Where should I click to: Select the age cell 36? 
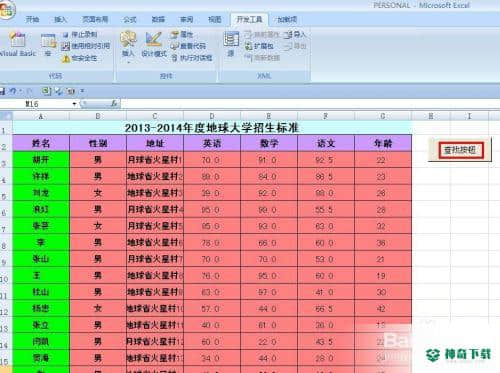pos(383,242)
